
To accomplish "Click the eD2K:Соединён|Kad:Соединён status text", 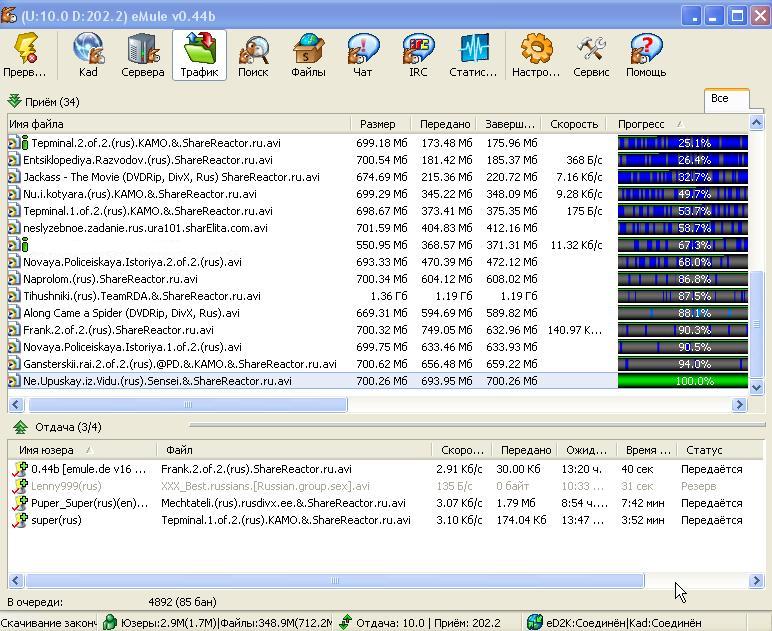I will 624,623.
